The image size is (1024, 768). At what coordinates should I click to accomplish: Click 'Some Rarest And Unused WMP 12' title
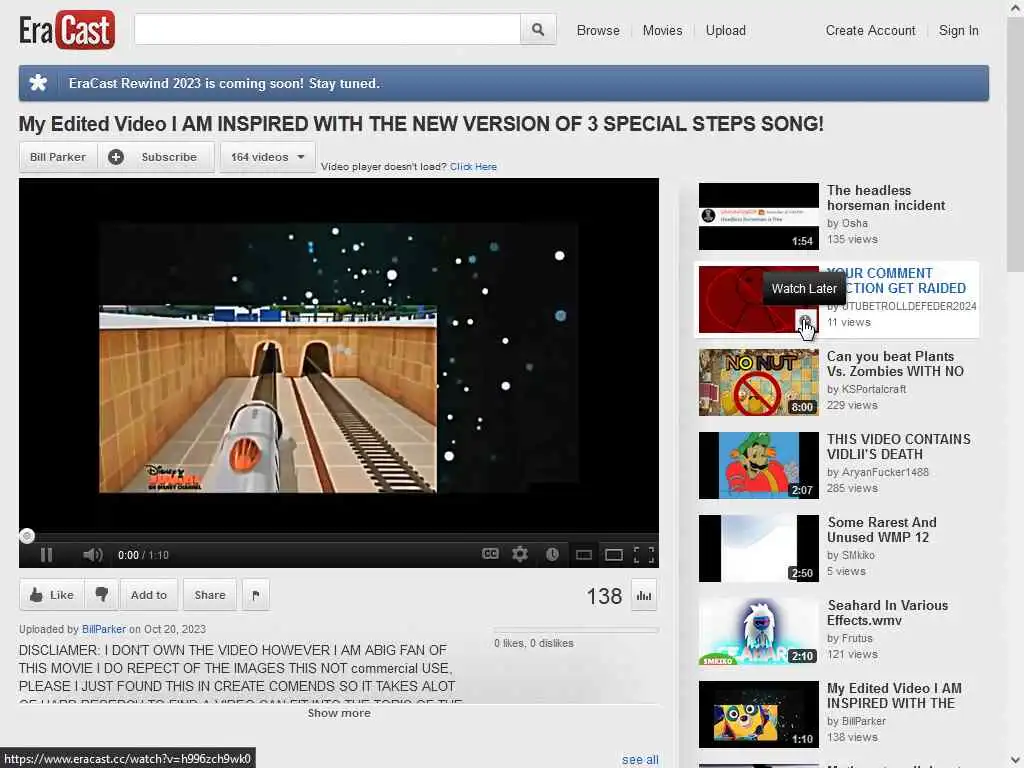click(x=882, y=530)
